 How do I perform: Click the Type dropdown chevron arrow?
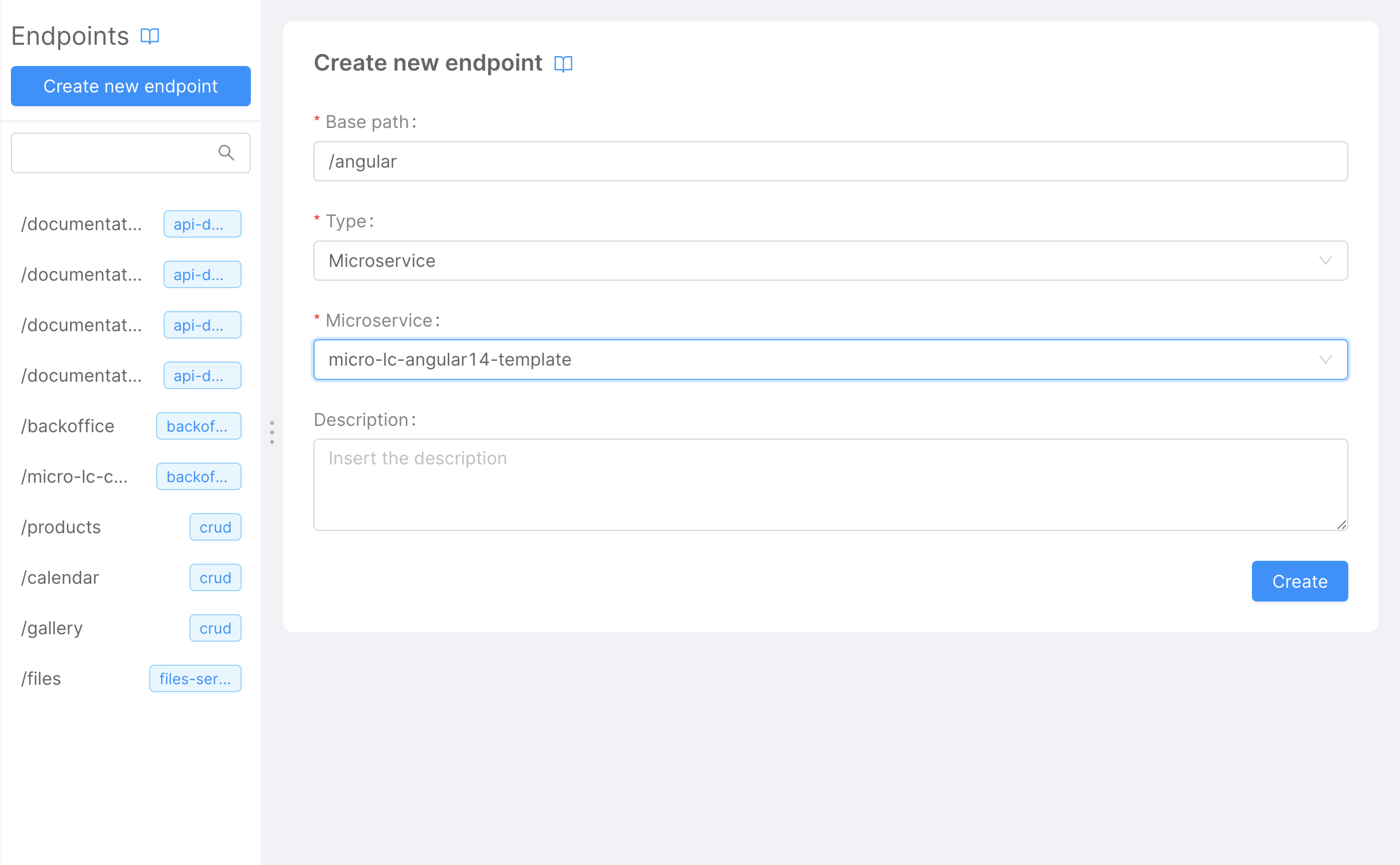coord(1326,261)
